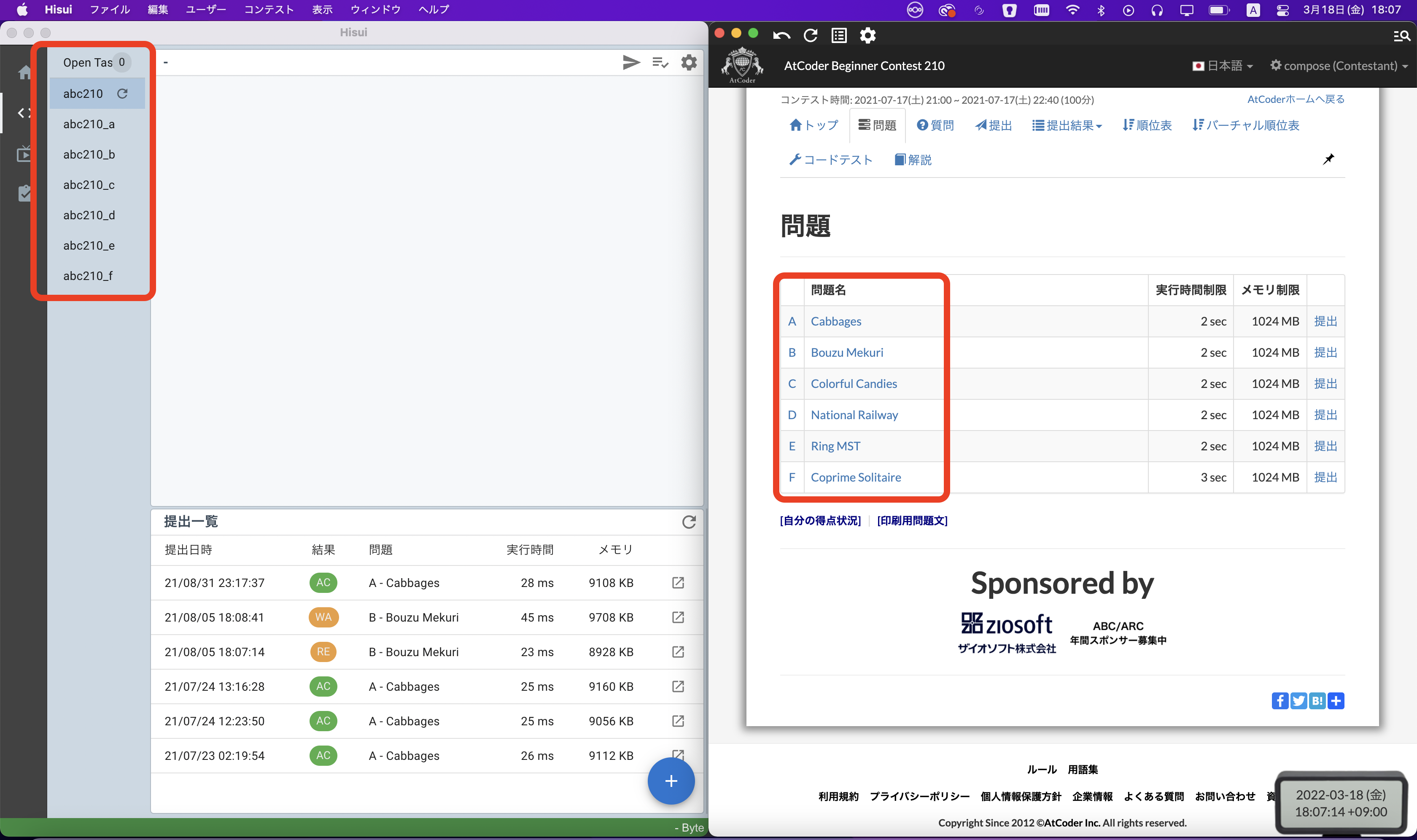Open the コードテスト tab
The width and height of the screenshot is (1417, 840).
(830, 160)
